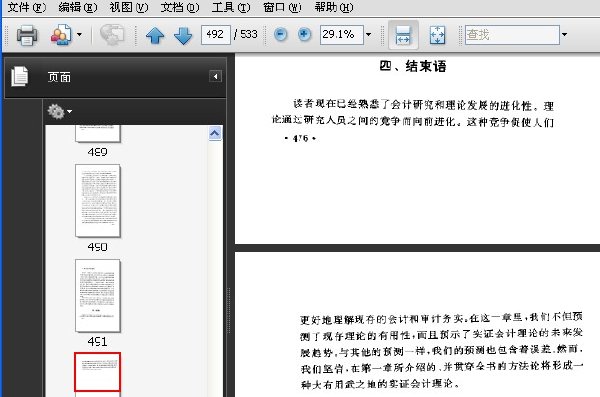
Task: Go to next page with down arrow
Action: click(183, 36)
